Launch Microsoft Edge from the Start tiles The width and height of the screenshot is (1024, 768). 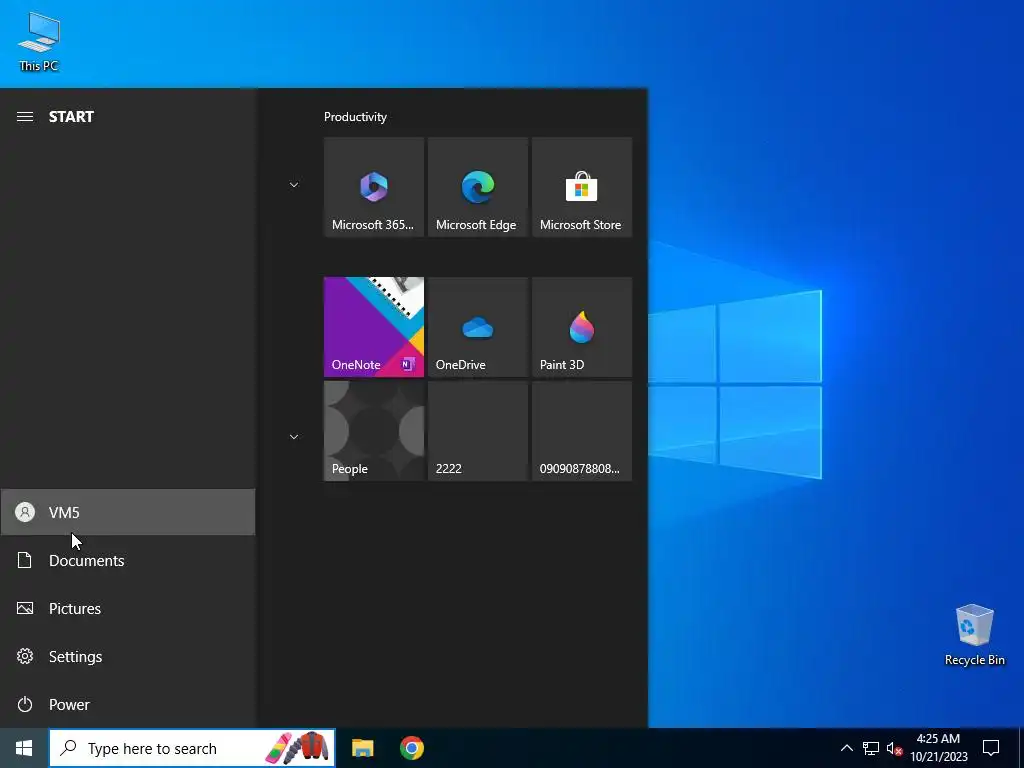click(x=477, y=187)
